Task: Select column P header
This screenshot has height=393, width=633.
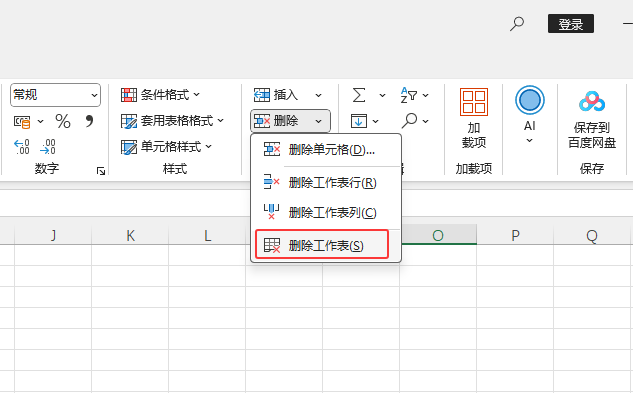Action: click(515, 235)
